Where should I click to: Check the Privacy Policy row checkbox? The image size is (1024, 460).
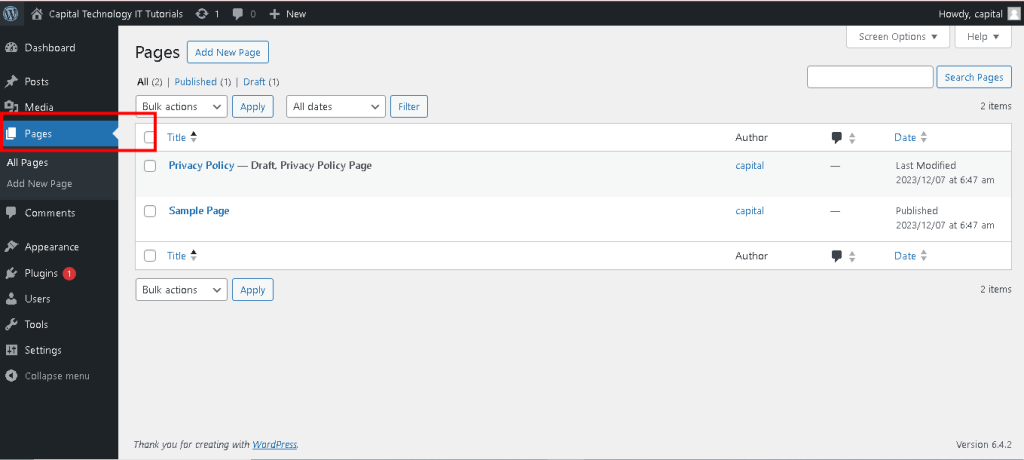pos(150,166)
